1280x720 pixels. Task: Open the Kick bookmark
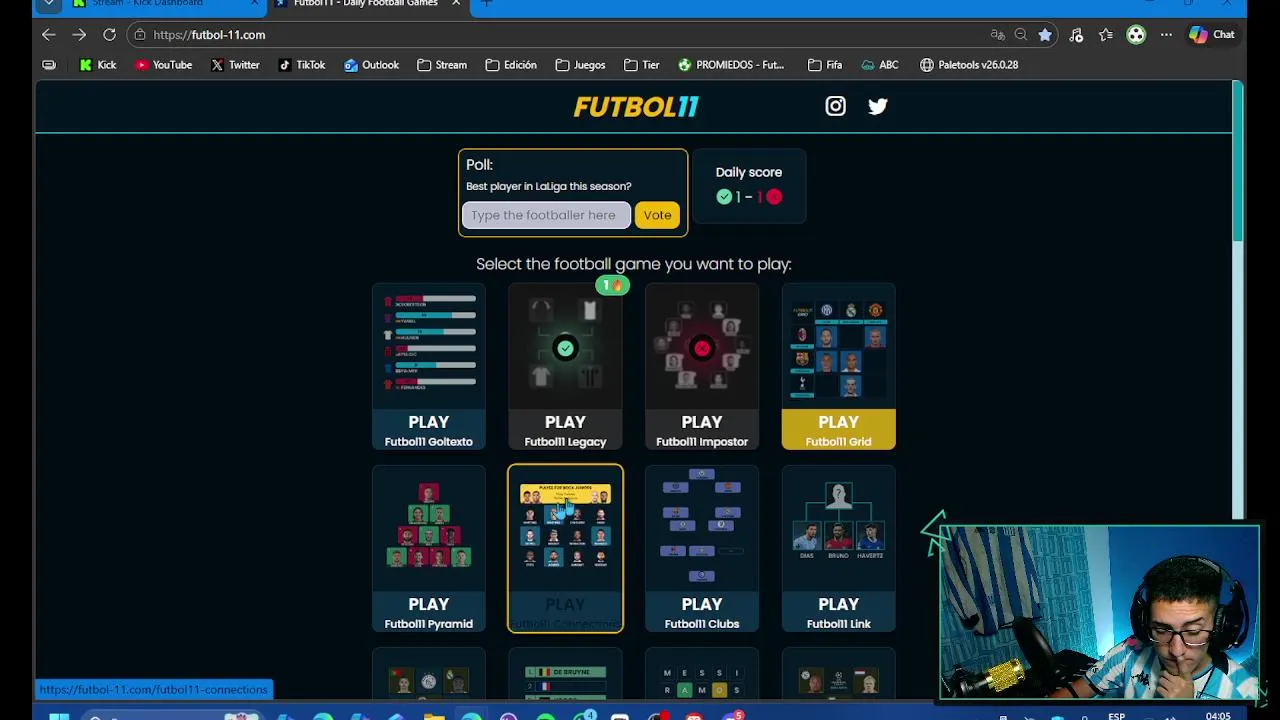[x=97, y=65]
